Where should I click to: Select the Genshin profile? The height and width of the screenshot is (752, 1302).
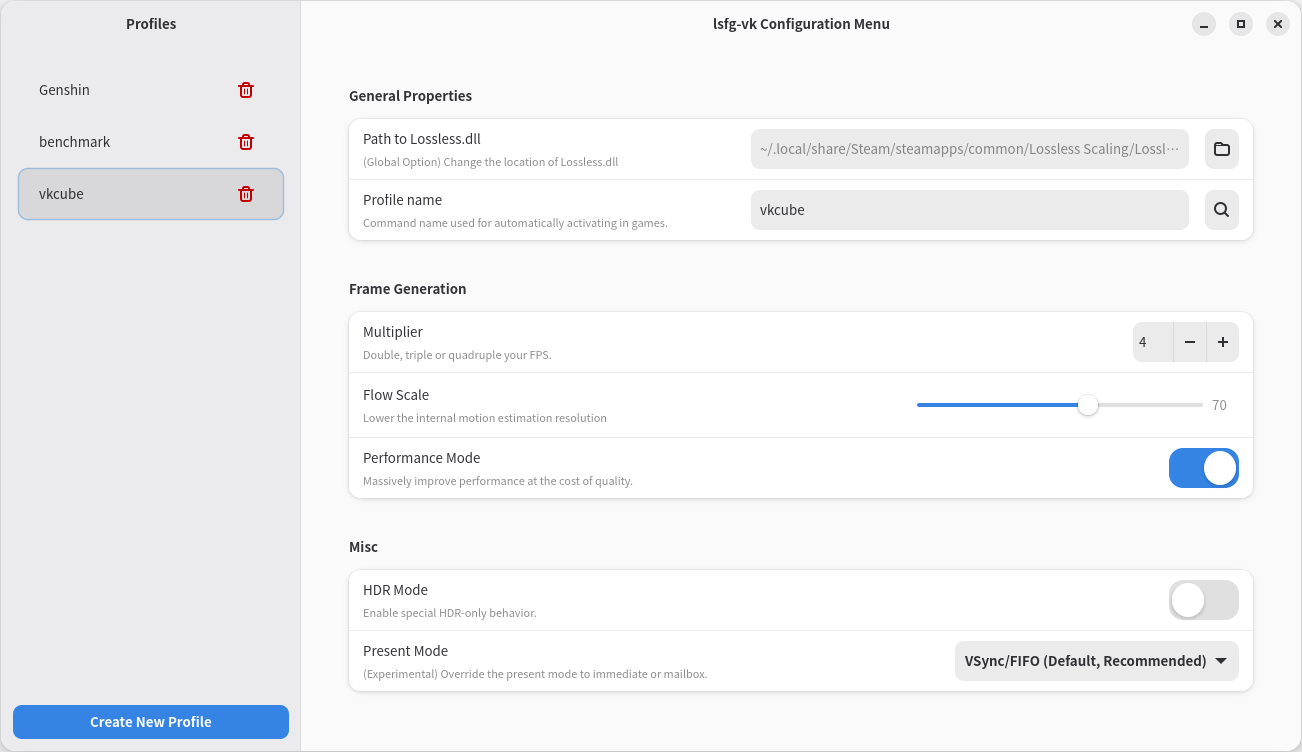click(120, 90)
